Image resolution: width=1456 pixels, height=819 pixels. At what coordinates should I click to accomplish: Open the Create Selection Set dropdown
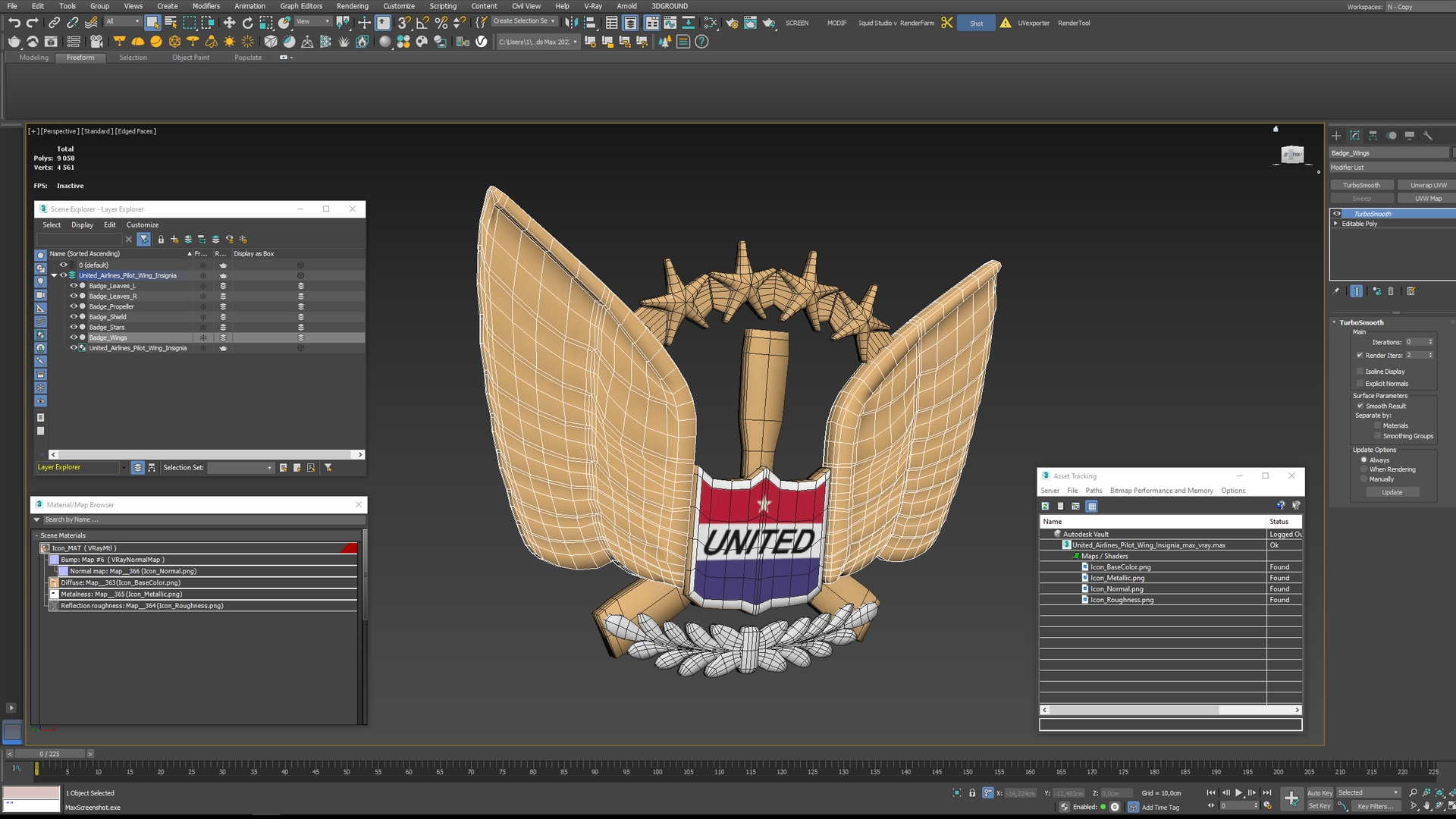coord(524,21)
